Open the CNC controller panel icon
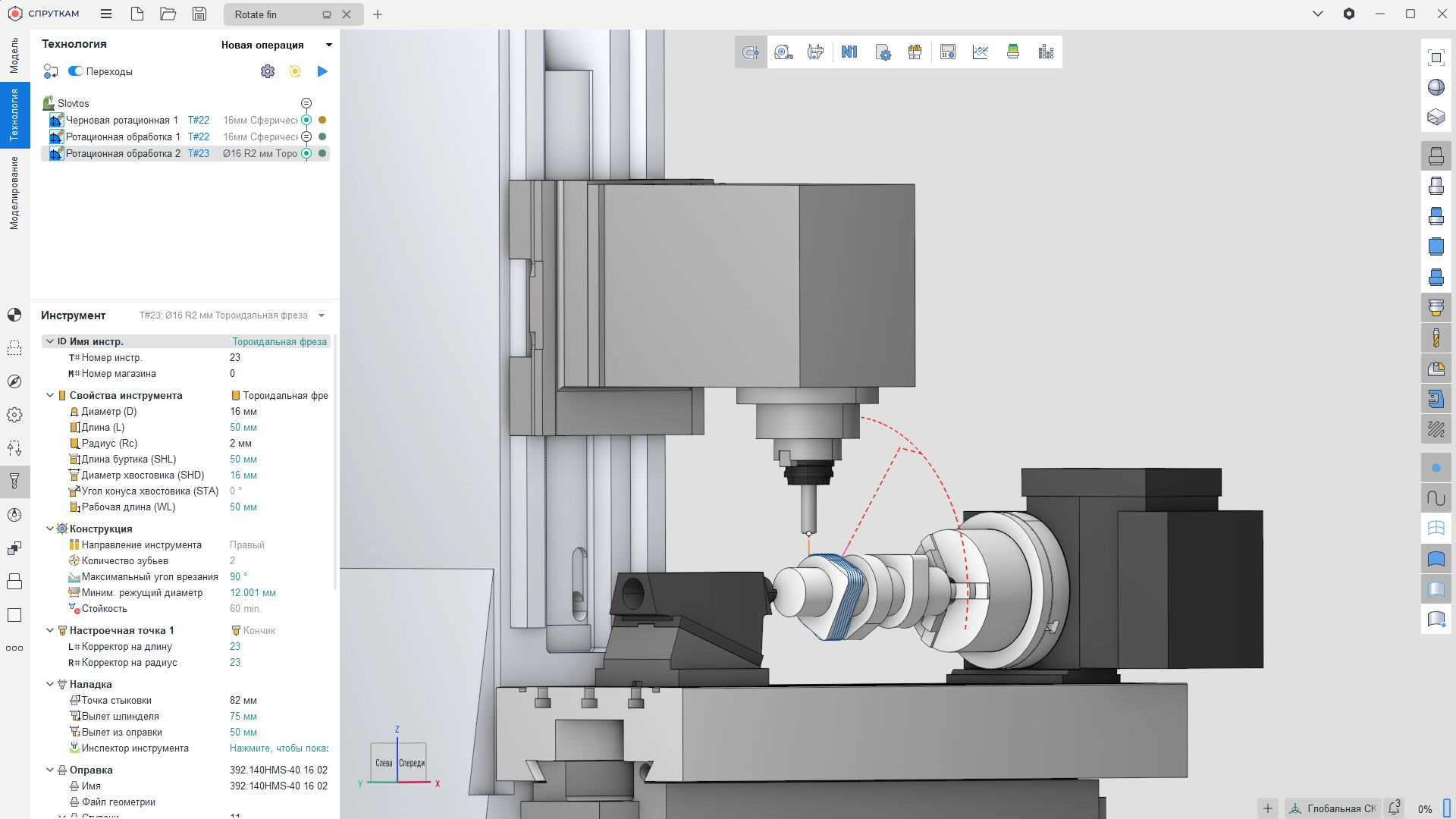The height and width of the screenshot is (819, 1456). pos(948,52)
